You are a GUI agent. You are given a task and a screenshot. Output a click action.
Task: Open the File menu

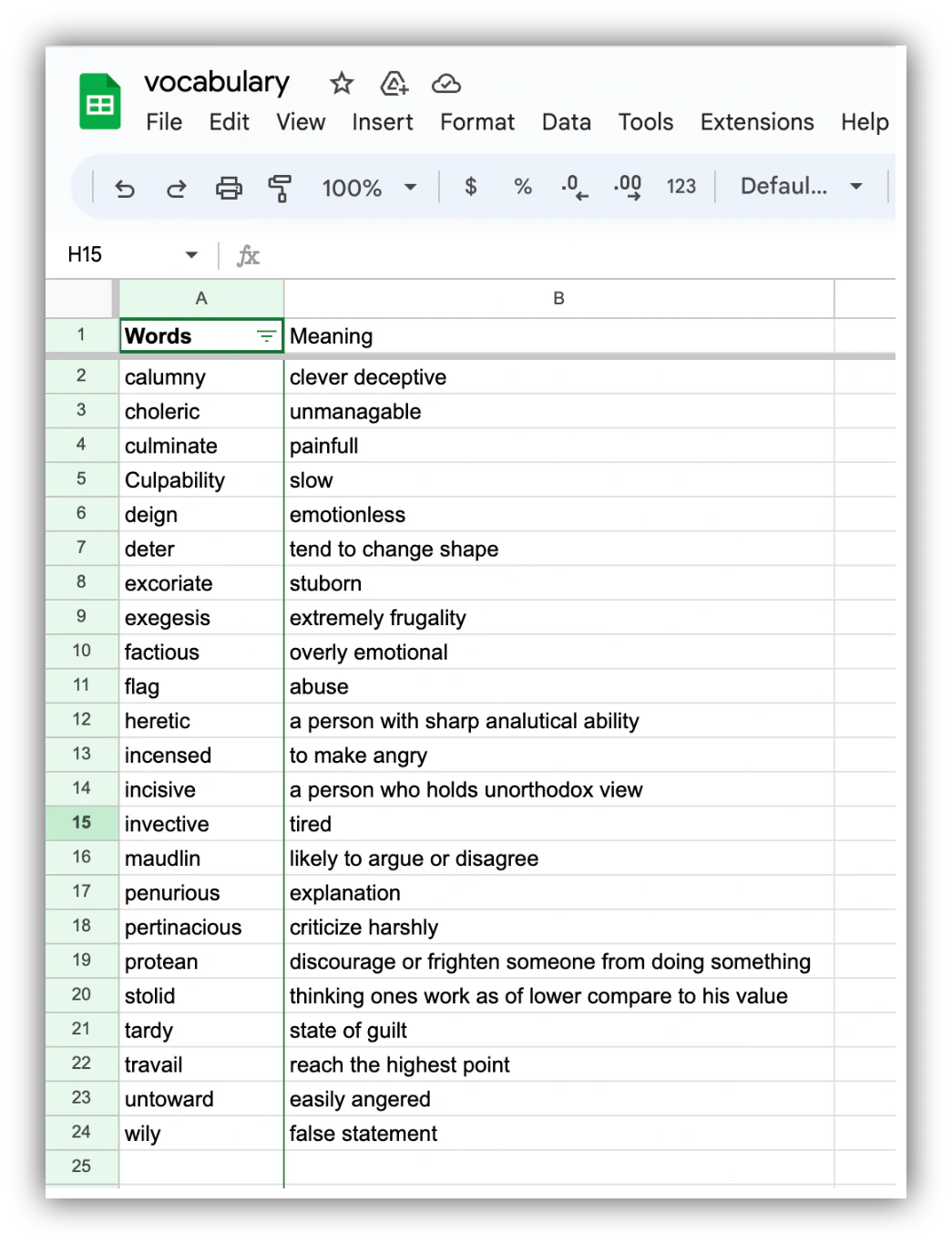[164, 122]
